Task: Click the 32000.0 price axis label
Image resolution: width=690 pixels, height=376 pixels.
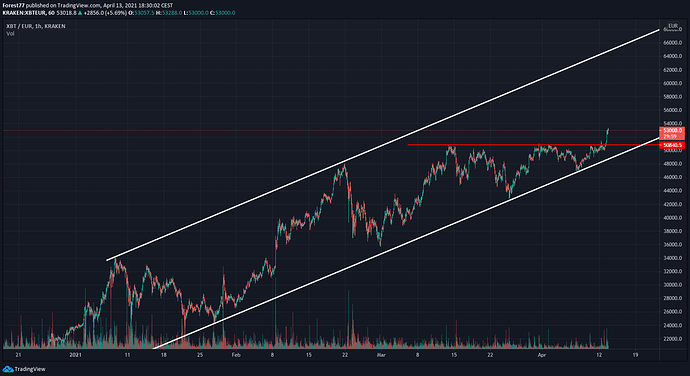Action: click(672, 271)
